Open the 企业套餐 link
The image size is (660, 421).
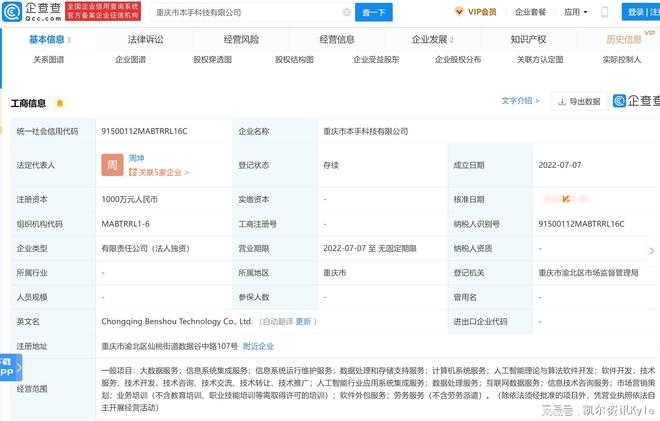530,12
